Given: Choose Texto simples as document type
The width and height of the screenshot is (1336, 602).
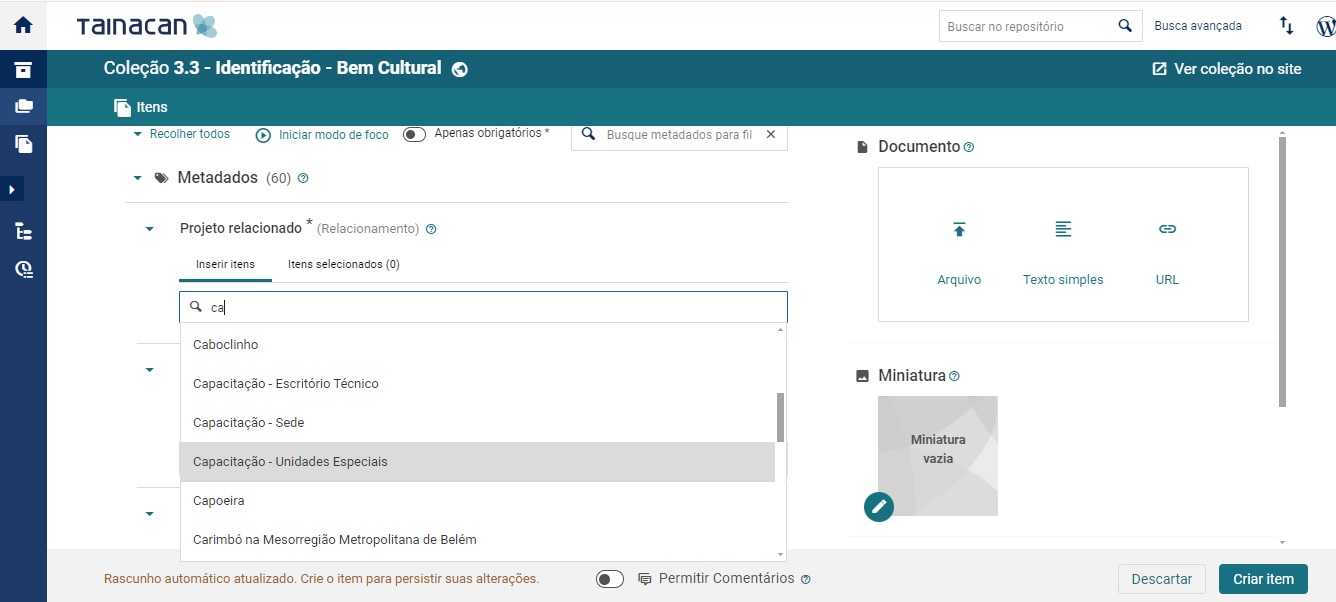Looking at the screenshot, I should pyautogui.click(x=1063, y=254).
